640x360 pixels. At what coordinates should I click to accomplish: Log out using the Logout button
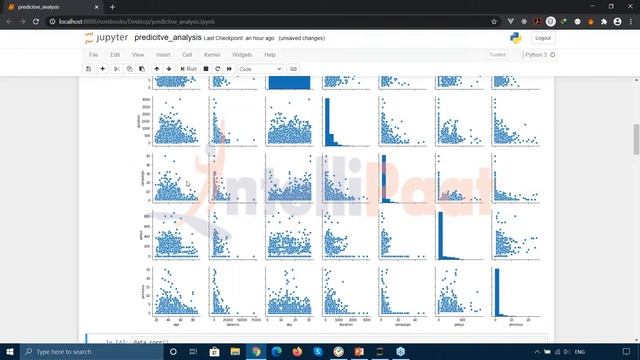coord(543,38)
